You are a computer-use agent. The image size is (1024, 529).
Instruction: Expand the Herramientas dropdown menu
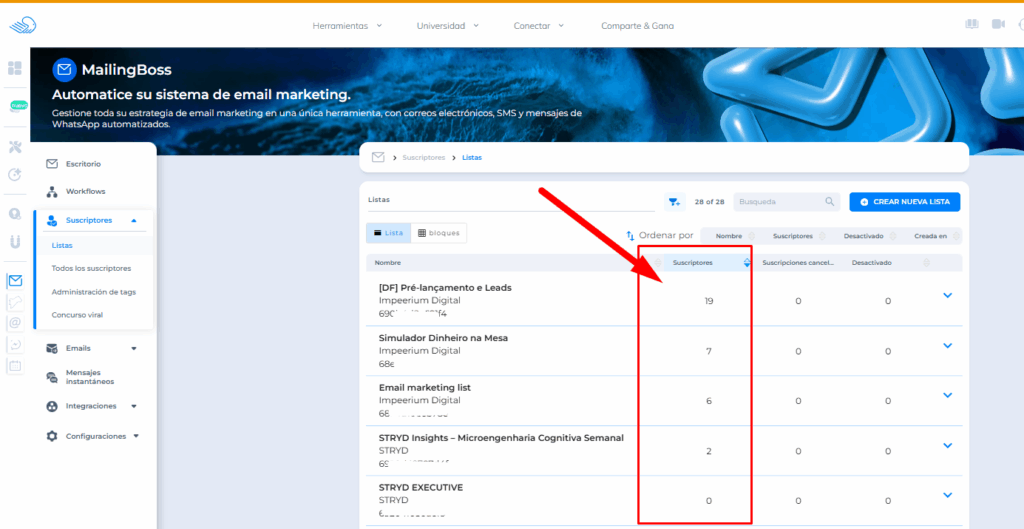point(347,26)
